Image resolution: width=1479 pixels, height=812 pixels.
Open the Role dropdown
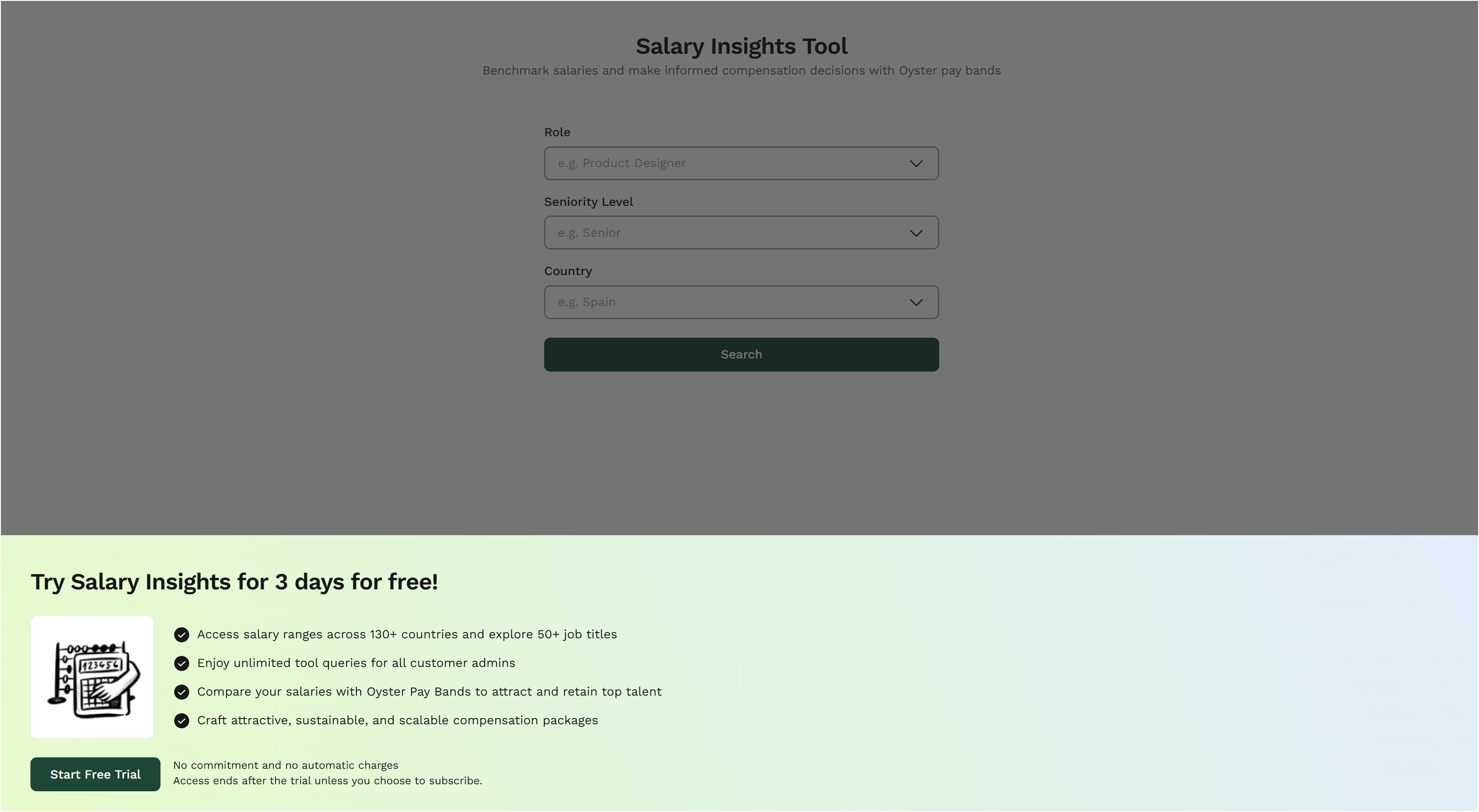click(741, 163)
